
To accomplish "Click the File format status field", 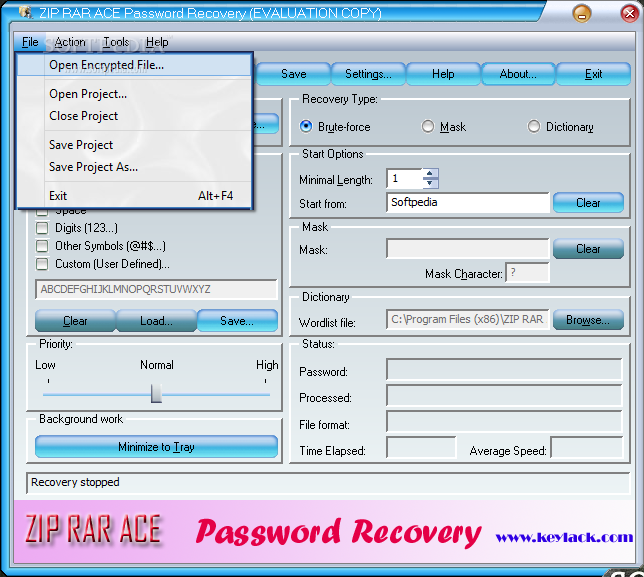I will tap(504, 422).
